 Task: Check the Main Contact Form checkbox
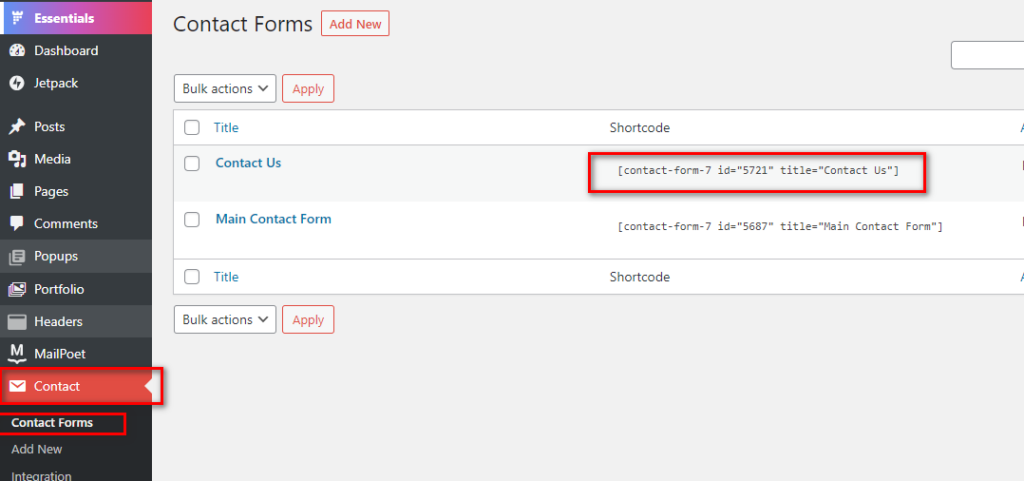coord(191,220)
